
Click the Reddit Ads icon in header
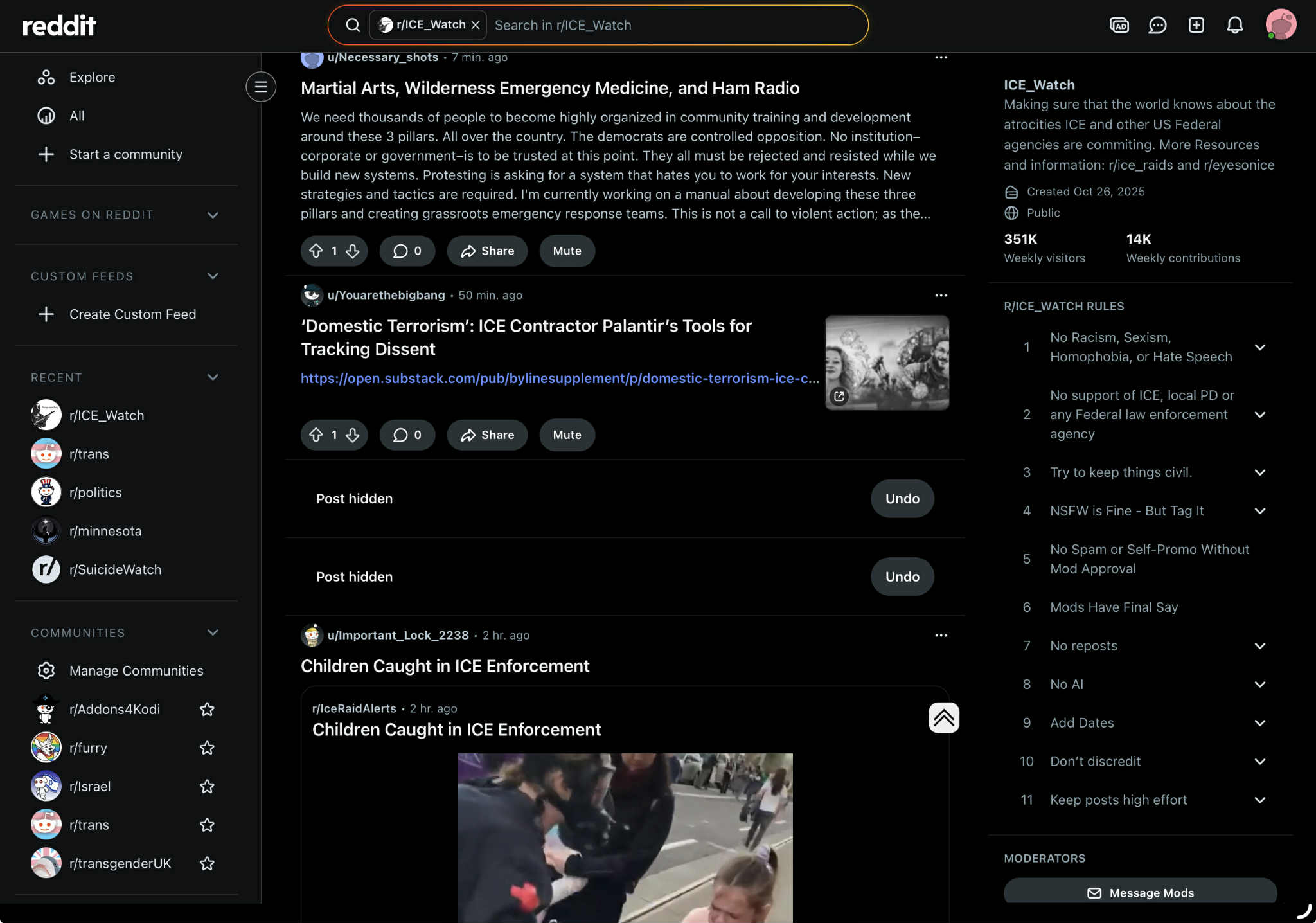tap(1119, 25)
